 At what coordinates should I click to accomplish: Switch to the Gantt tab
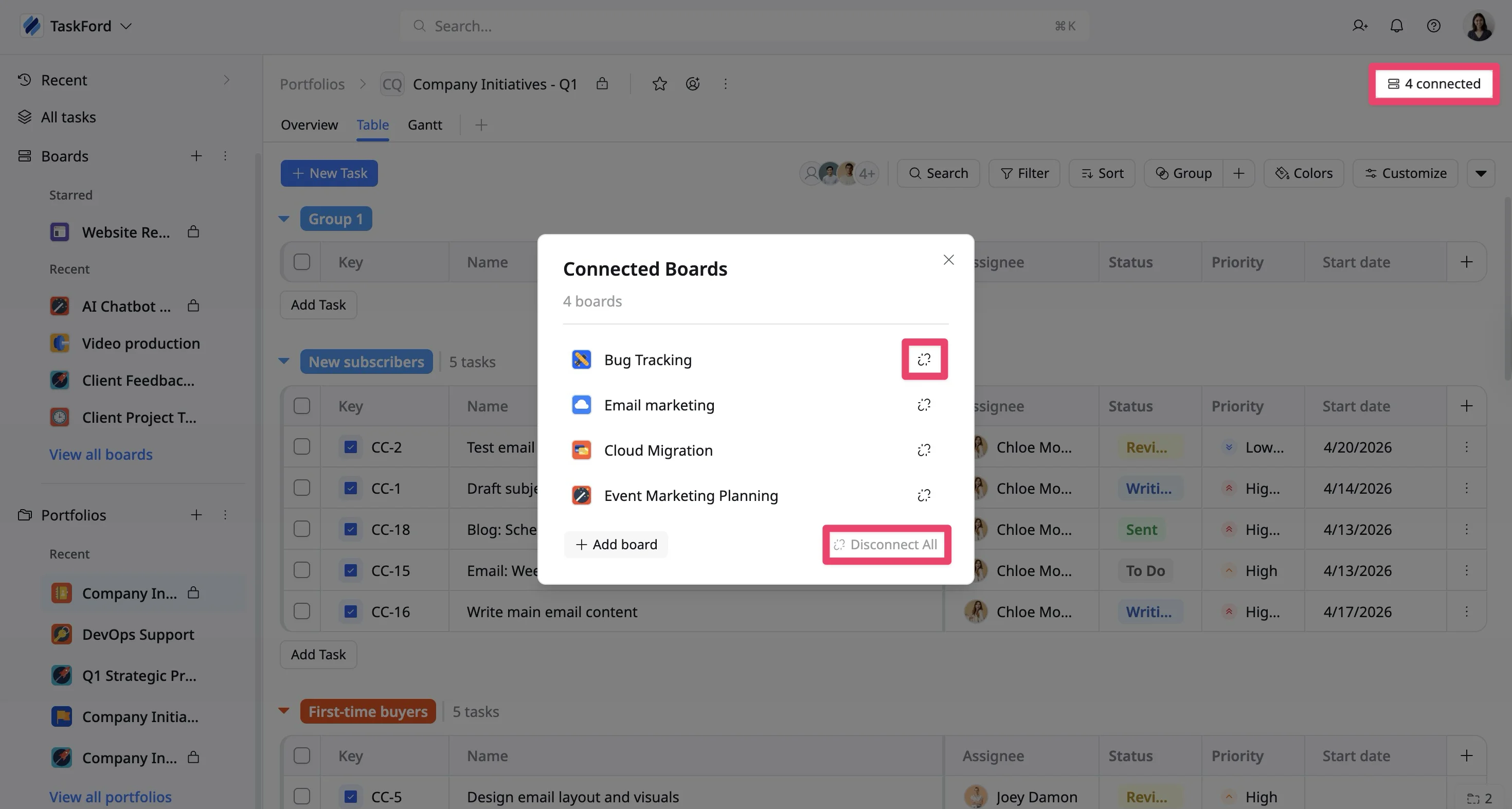pos(425,125)
